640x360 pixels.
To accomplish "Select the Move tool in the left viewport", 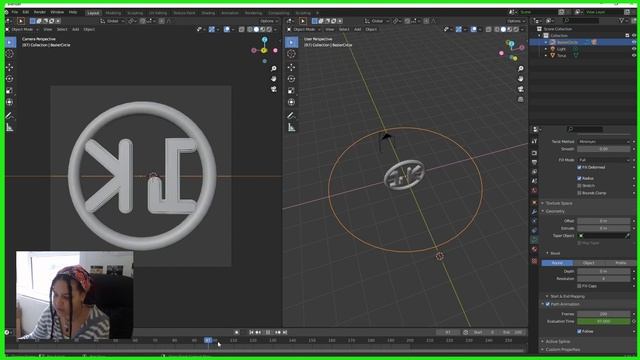I will point(10,67).
